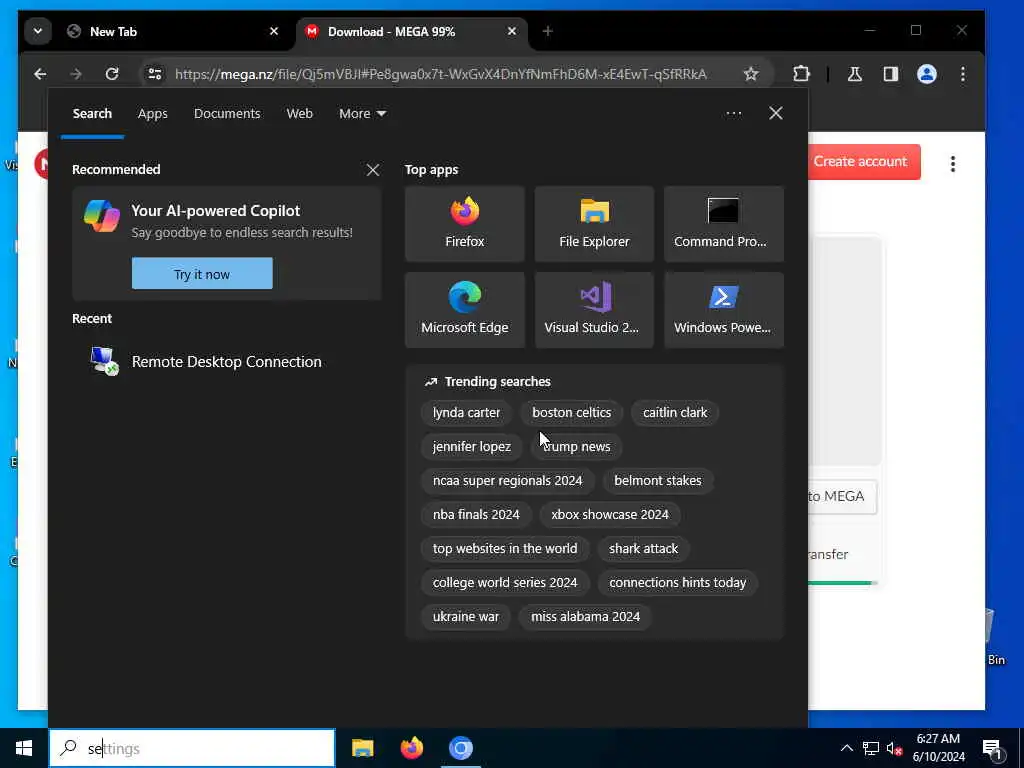Open MEGA page options menu

coord(953,163)
